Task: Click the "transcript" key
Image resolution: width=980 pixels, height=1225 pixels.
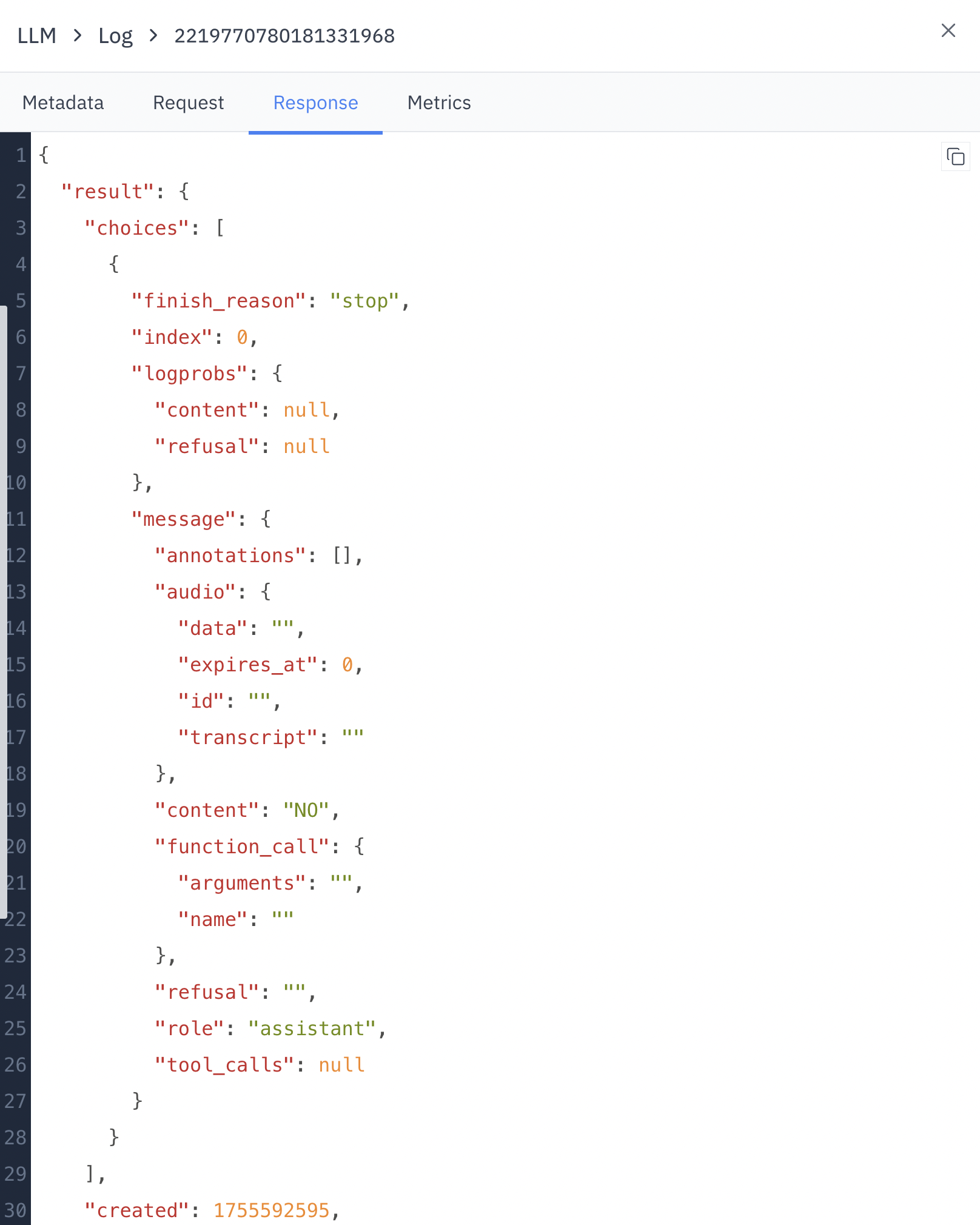Action: click(x=248, y=737)
